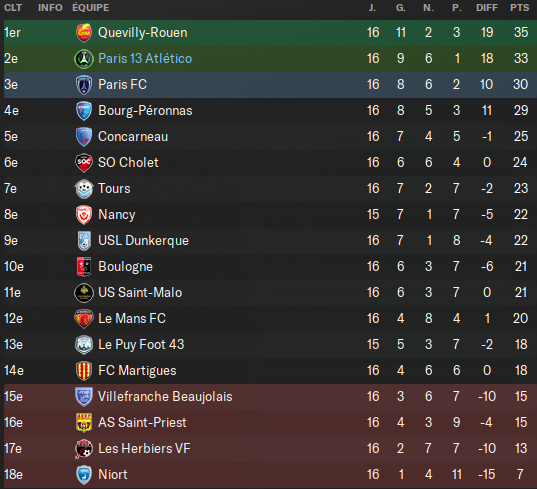The image size is (537, 489).
Task: Click the CLT column header
Action: pyautogui.click(x=13, y=8)
